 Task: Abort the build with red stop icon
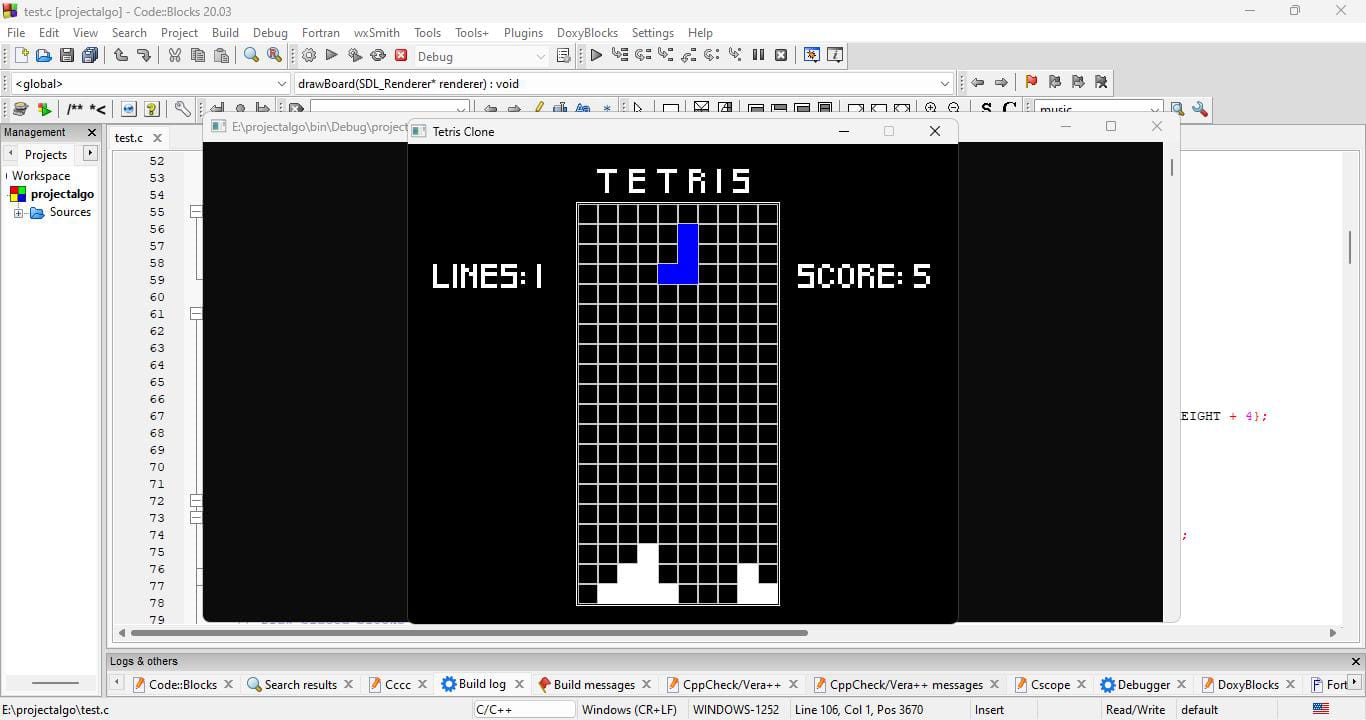coord(401,56)
